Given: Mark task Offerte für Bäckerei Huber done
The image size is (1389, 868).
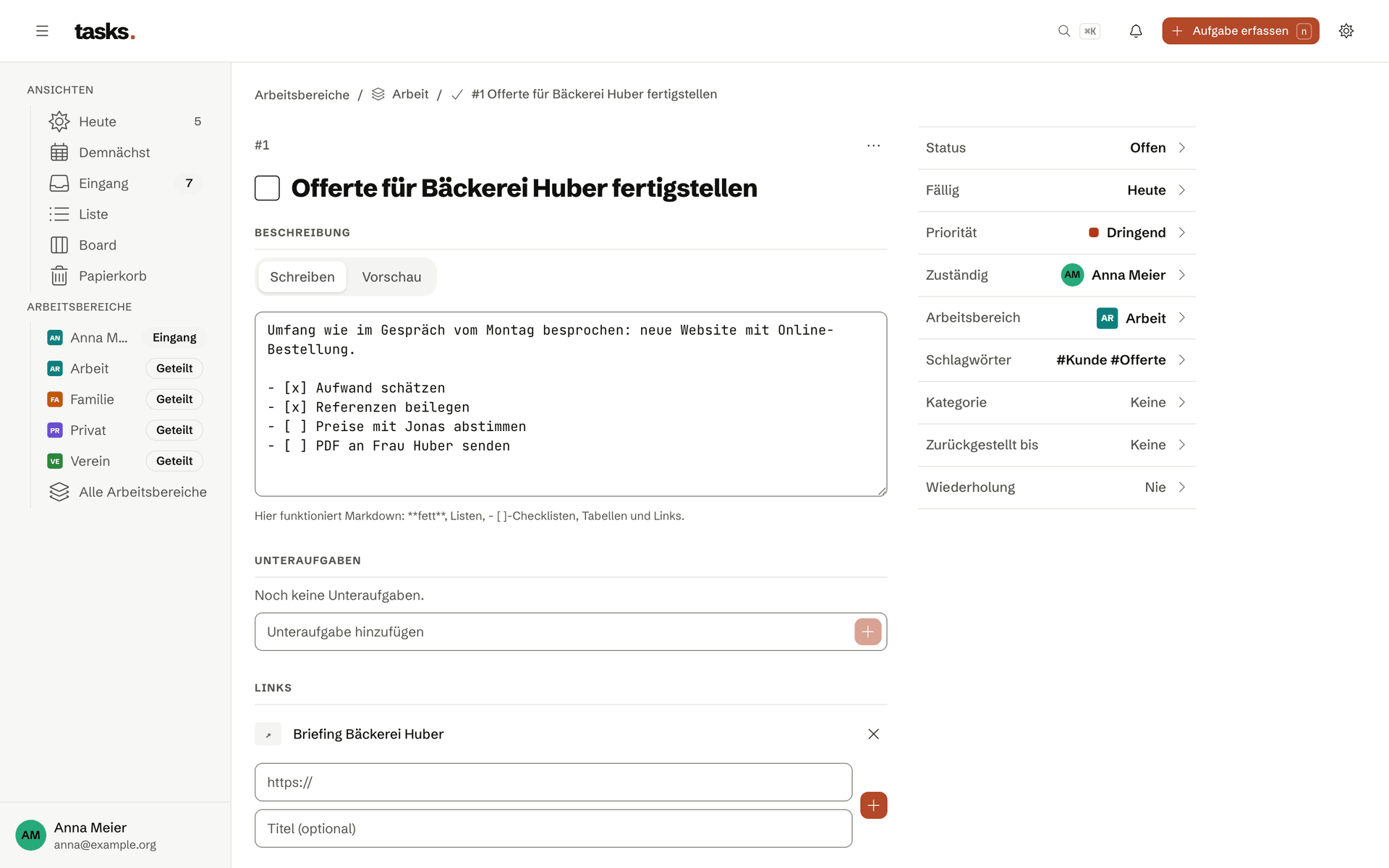Looking at the screenshot, I should (x=267, y=188).
